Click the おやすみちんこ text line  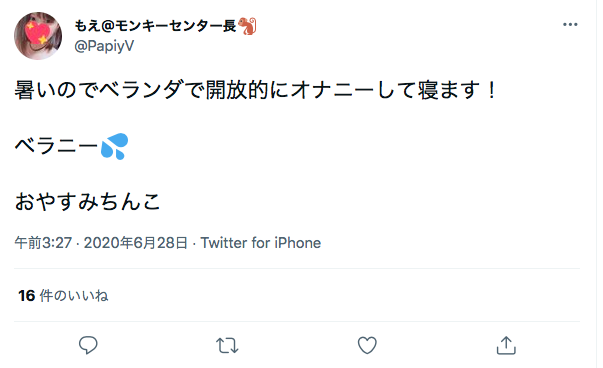click(x=88, y=202)
